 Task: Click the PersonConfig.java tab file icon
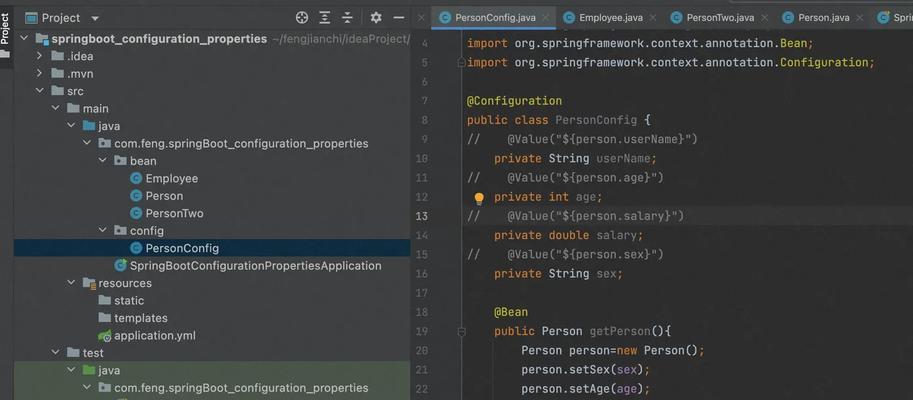coord(445,18)
